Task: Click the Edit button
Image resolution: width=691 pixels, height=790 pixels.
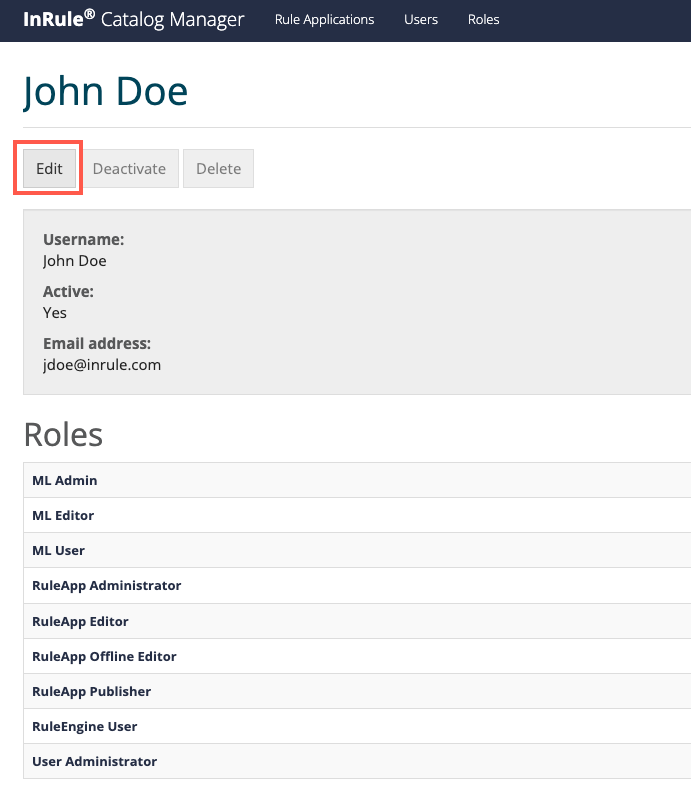Action: tap(49, 168)
